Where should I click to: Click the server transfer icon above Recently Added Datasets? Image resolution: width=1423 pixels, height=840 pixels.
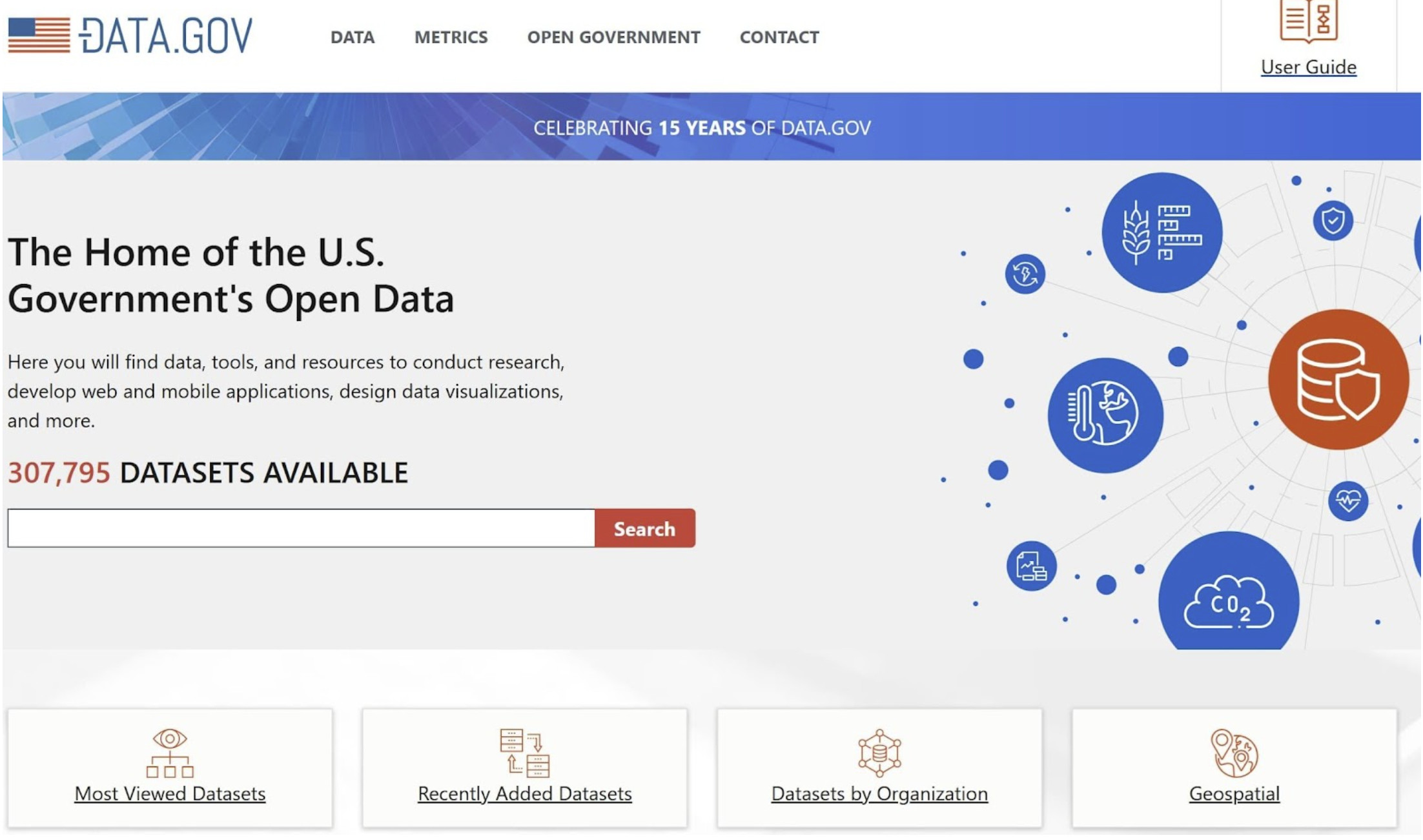point(524,753)
